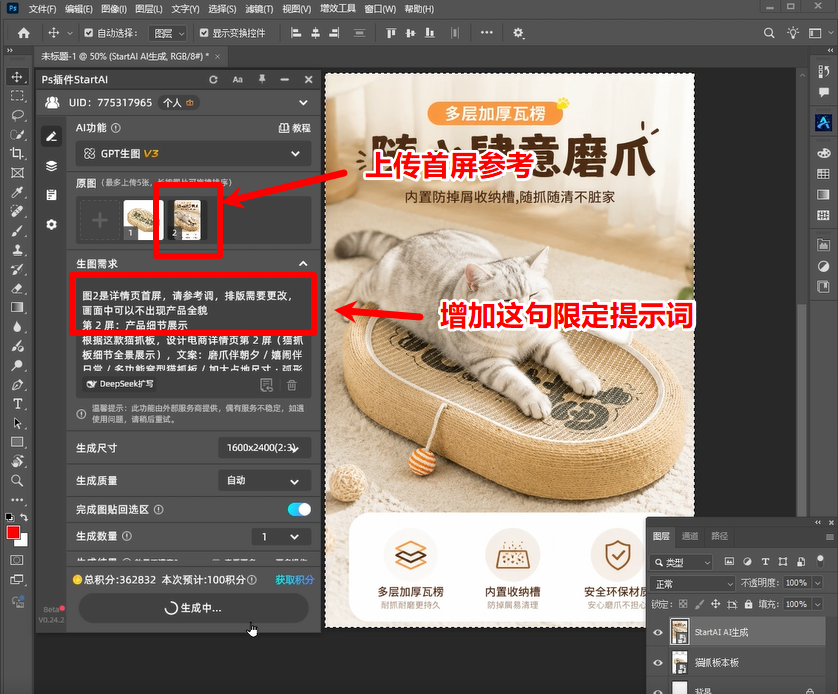Select the Horizontal Type tool

pyautogui.click(x=17, y=404)
